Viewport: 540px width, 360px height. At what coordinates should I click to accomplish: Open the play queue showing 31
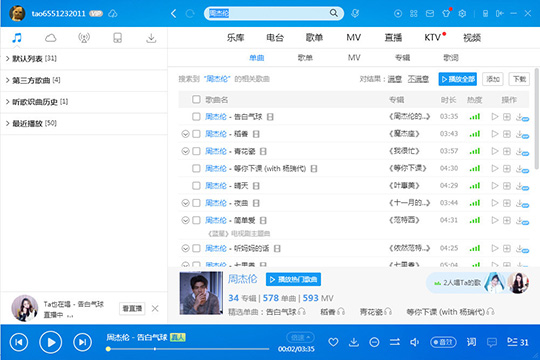pos(517,342)
